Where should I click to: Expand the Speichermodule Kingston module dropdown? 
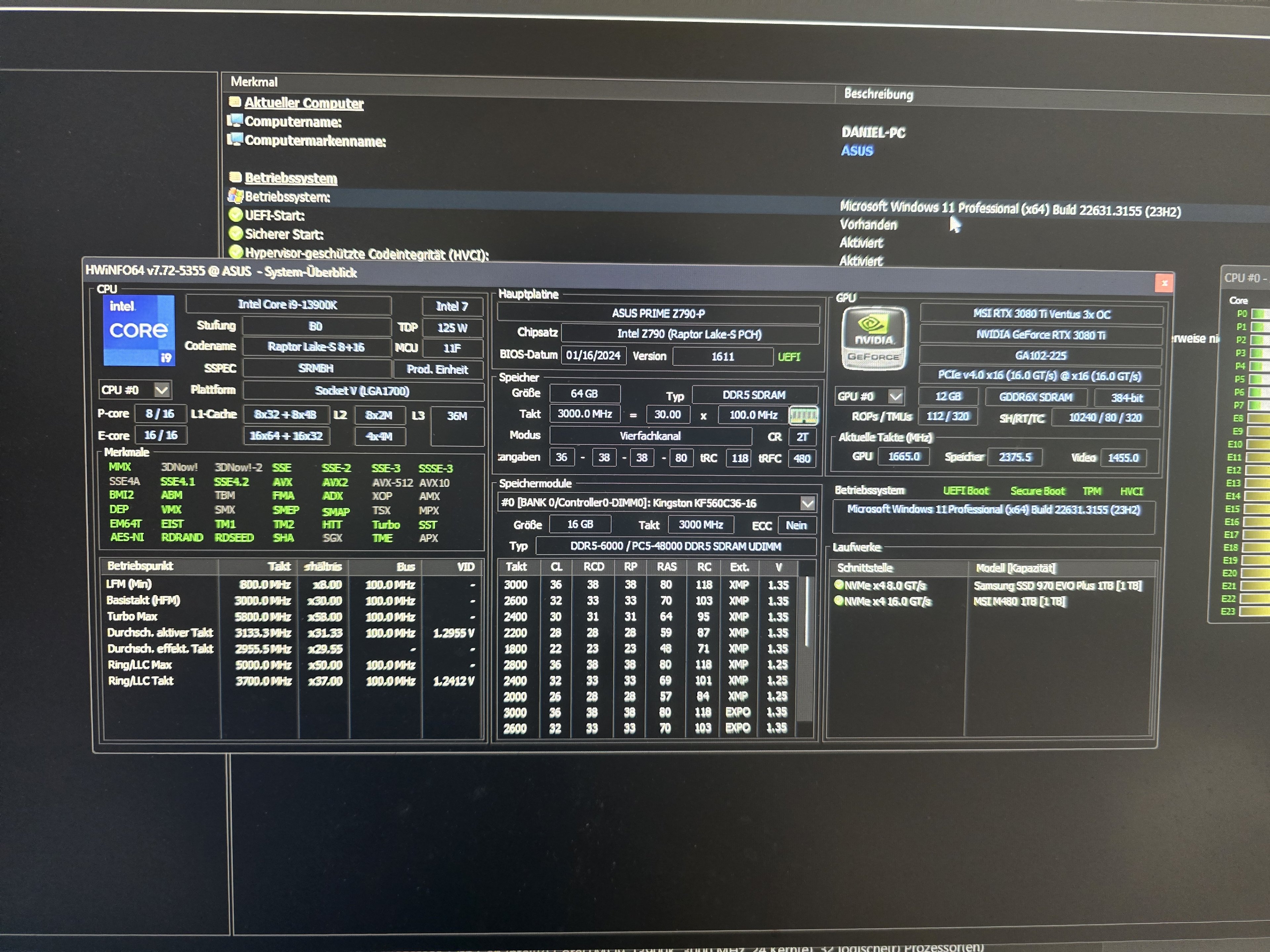click(x=807, y=503)
